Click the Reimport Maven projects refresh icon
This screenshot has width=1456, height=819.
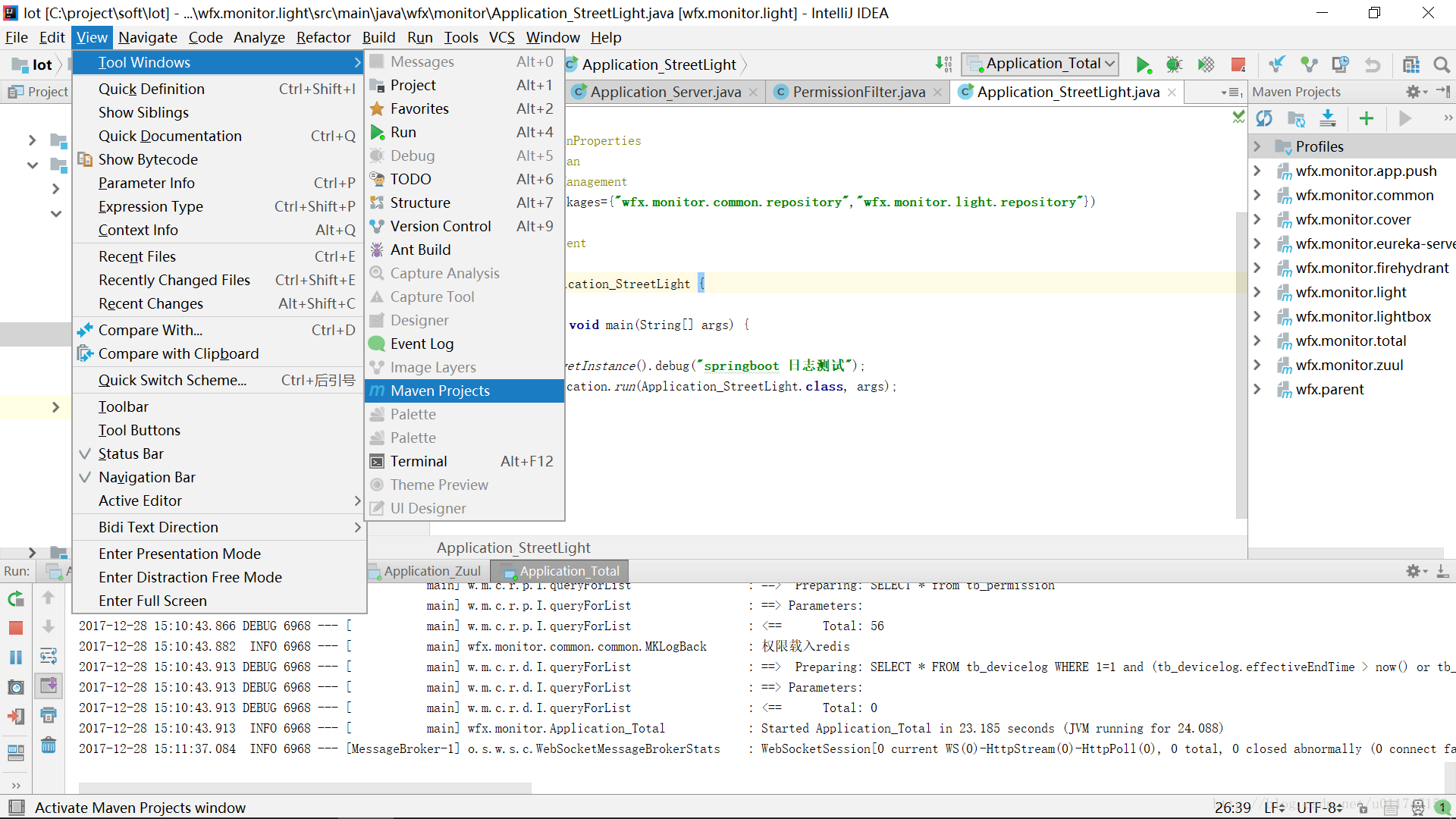coord(1264,118)
